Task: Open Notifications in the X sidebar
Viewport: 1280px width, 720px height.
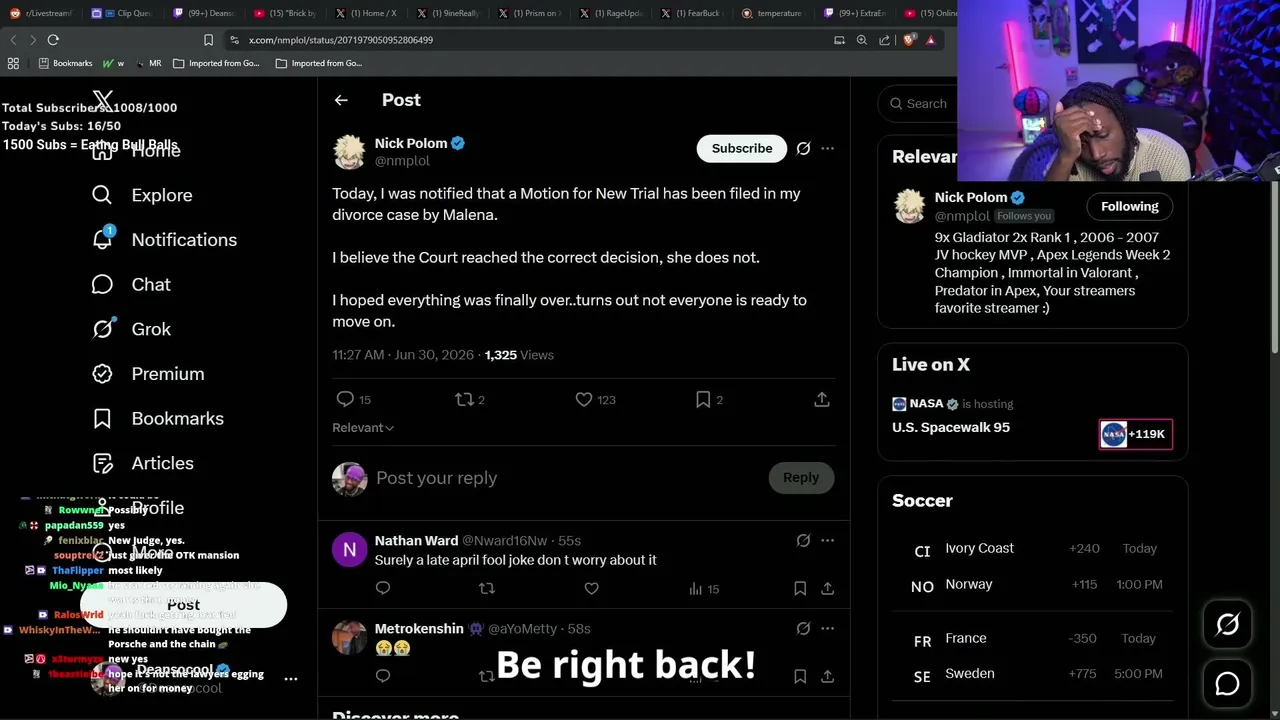Action: point(164,240)
